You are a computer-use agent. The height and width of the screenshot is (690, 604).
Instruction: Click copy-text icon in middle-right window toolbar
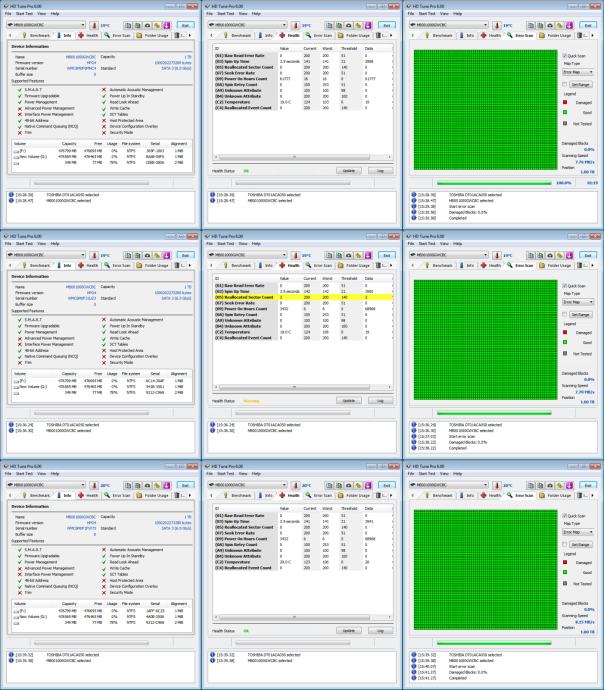[x=531, y=255]
